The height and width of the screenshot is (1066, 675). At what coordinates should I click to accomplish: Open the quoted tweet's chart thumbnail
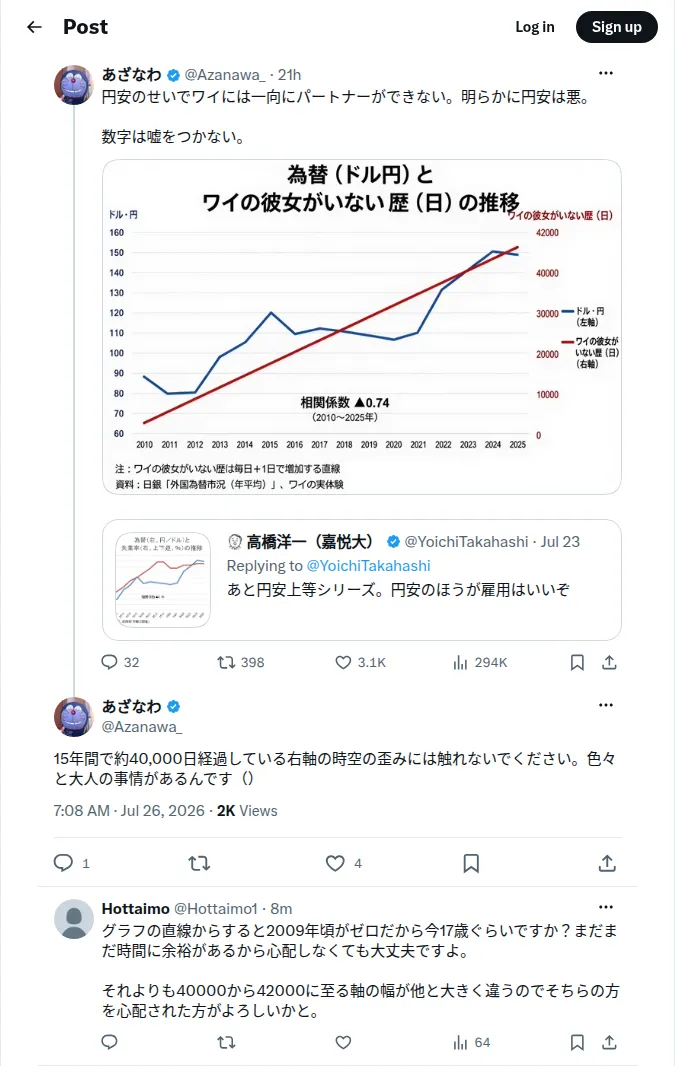[x=163, y=579]
